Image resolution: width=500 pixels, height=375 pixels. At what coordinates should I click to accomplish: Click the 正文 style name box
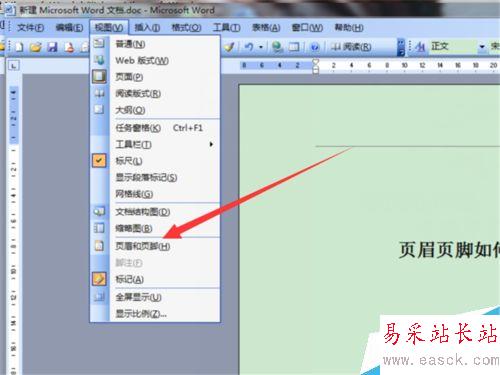coord(453,47)
